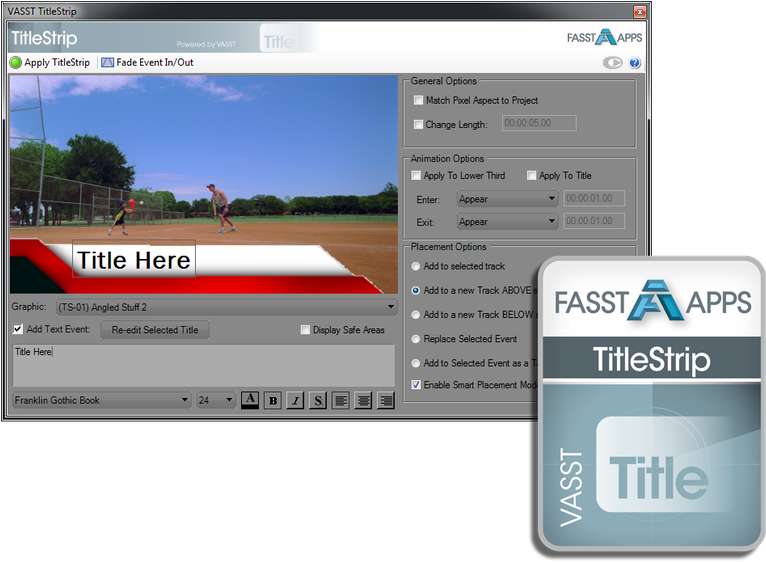
Task: Uncheck Add Text Event checkbox
Action: [x=18, y=329]
